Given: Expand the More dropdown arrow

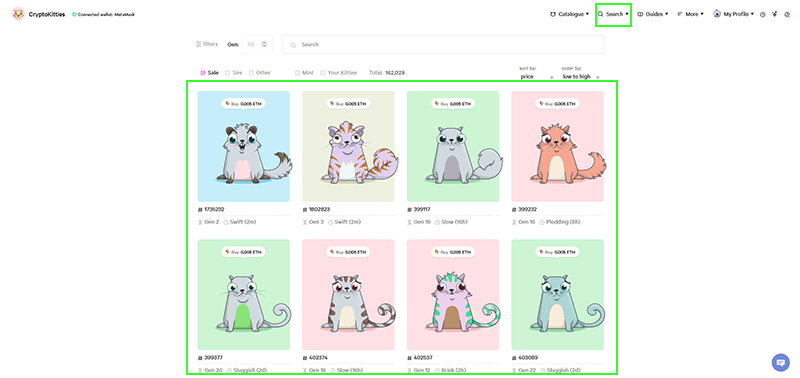Looking at the screenshot, I should 702,14.
